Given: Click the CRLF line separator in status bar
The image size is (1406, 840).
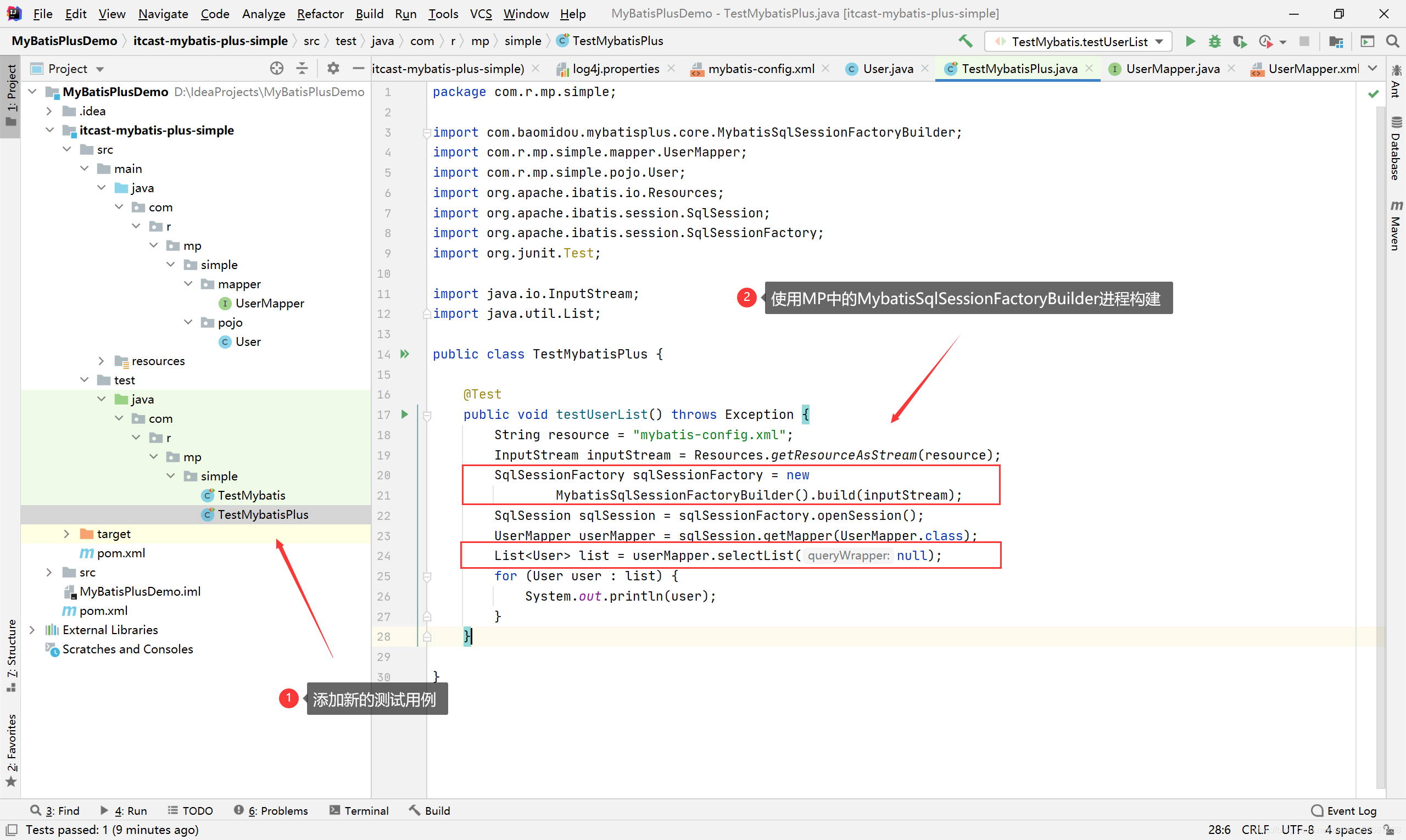Looking at the screenshot, I should (1256, 830).
